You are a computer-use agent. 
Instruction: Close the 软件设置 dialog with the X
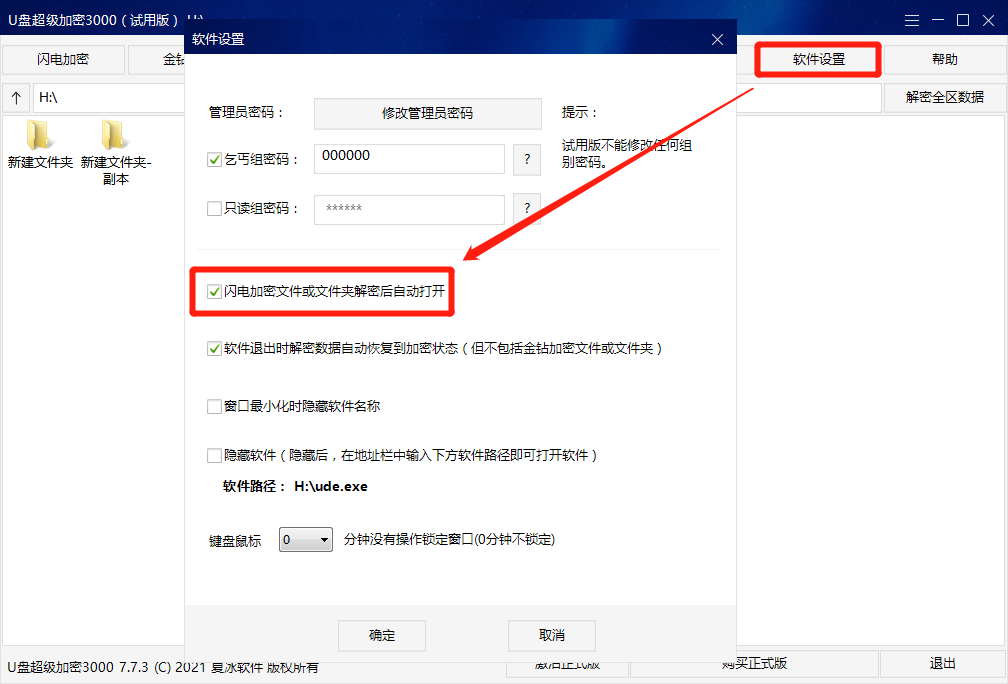pyautogui.click(x=717, y=39)
